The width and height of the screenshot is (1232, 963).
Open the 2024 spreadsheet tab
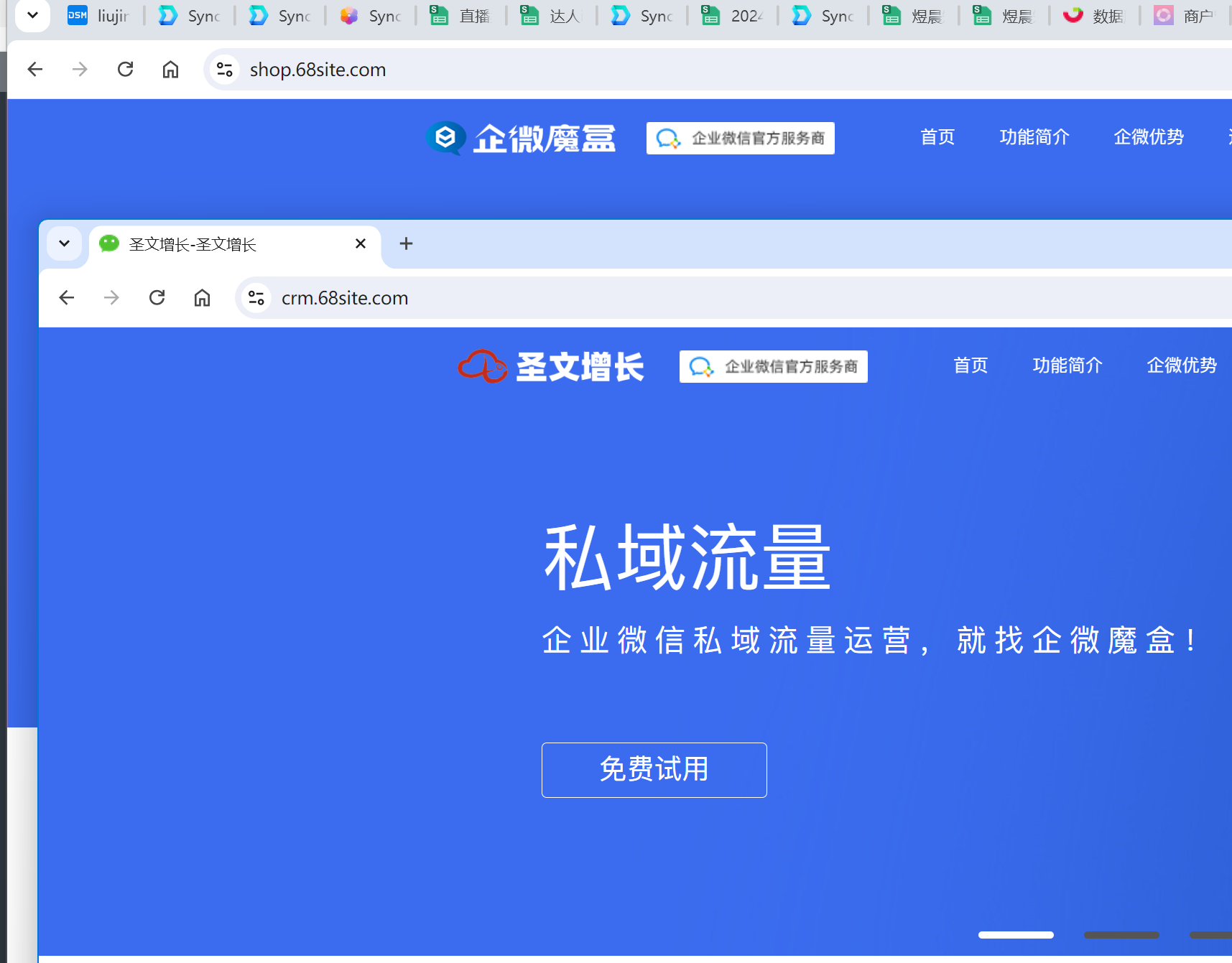point(732,16)
